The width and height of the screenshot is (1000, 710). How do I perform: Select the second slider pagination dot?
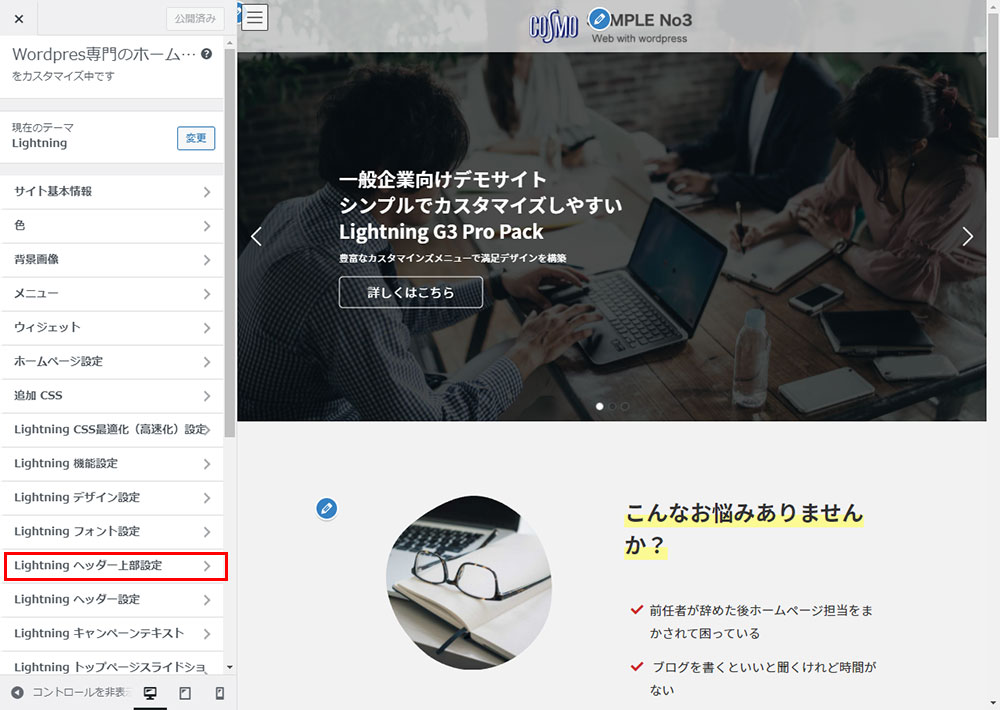[x=612, y=406]
